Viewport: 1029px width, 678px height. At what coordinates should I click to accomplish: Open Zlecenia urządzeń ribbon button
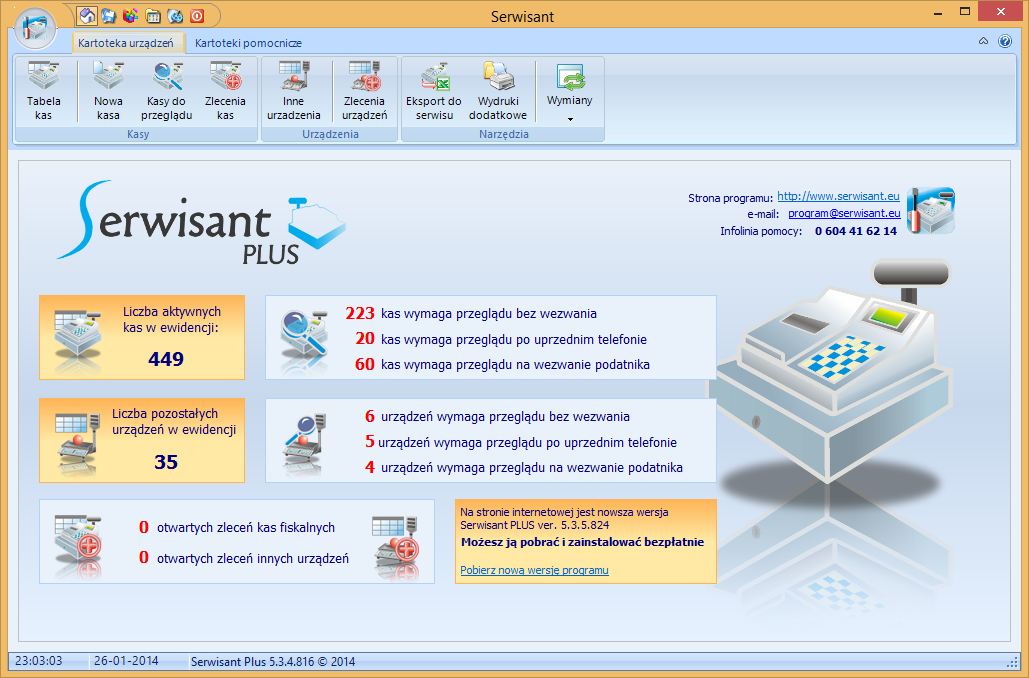click(x=364, y=91)
